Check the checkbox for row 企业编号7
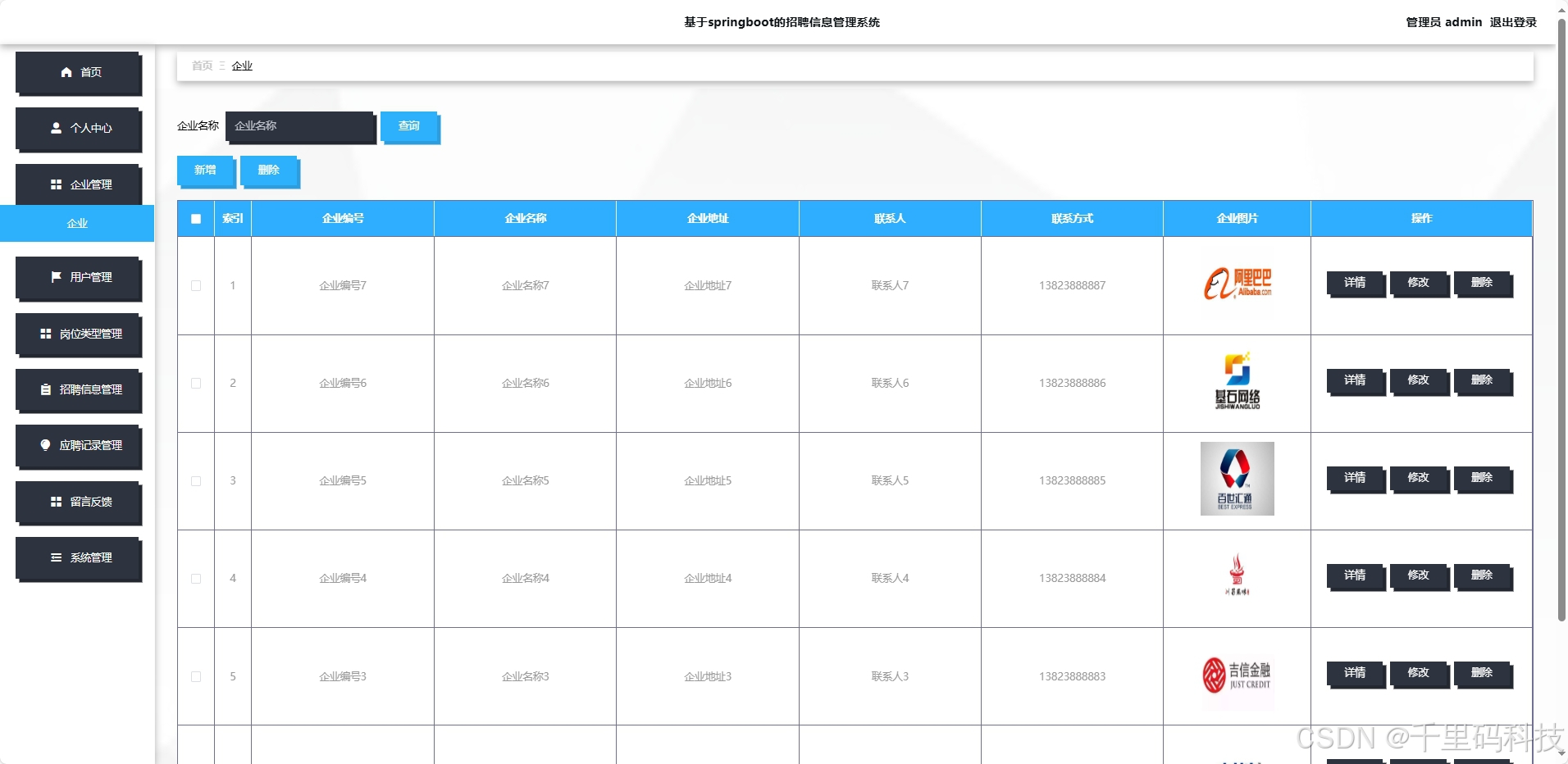 tap(196, 285)
